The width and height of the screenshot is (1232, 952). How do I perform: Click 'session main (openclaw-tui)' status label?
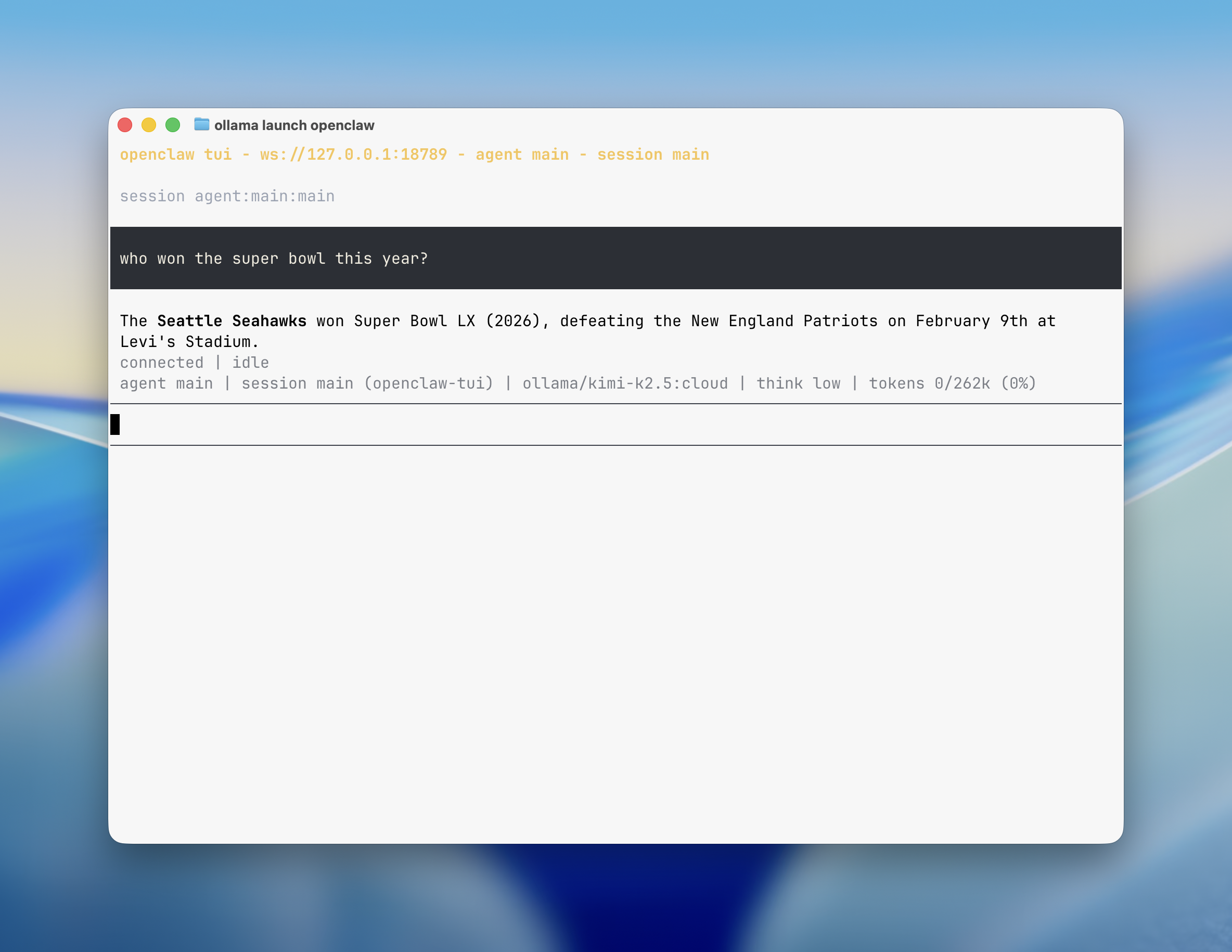[367, 383]
